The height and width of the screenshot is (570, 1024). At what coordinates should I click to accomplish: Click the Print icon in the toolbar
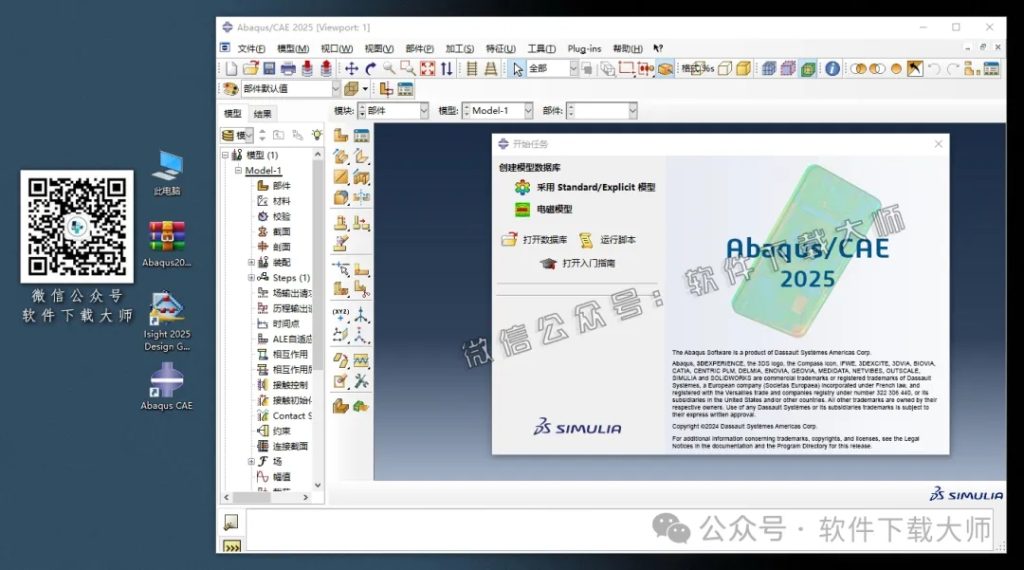288,69
